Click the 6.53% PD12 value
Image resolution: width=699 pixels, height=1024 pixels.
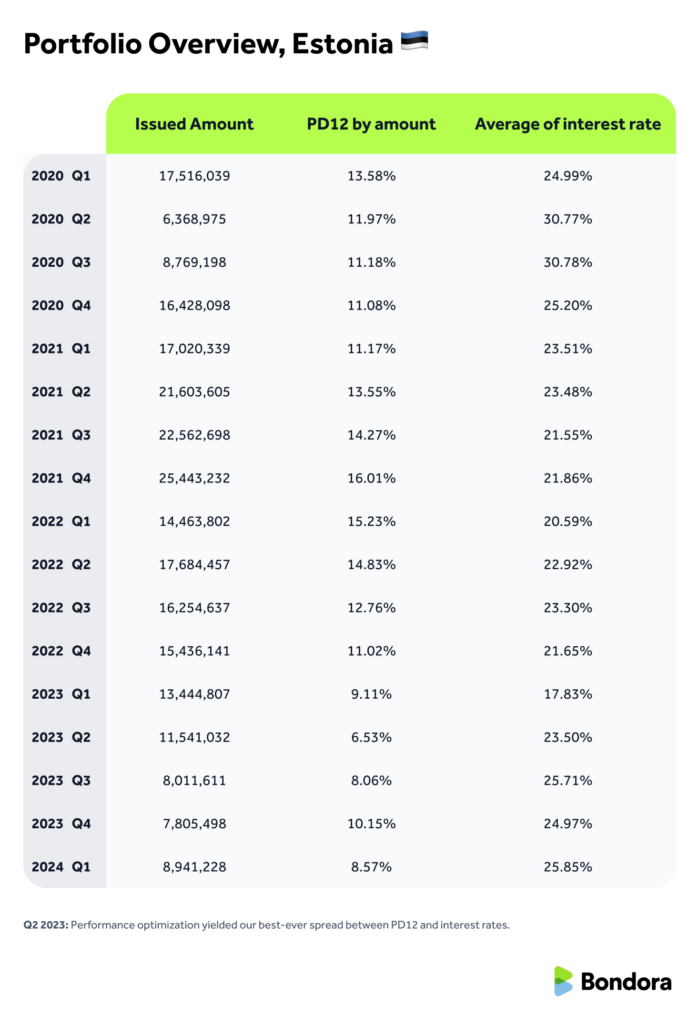click(371, 737)
